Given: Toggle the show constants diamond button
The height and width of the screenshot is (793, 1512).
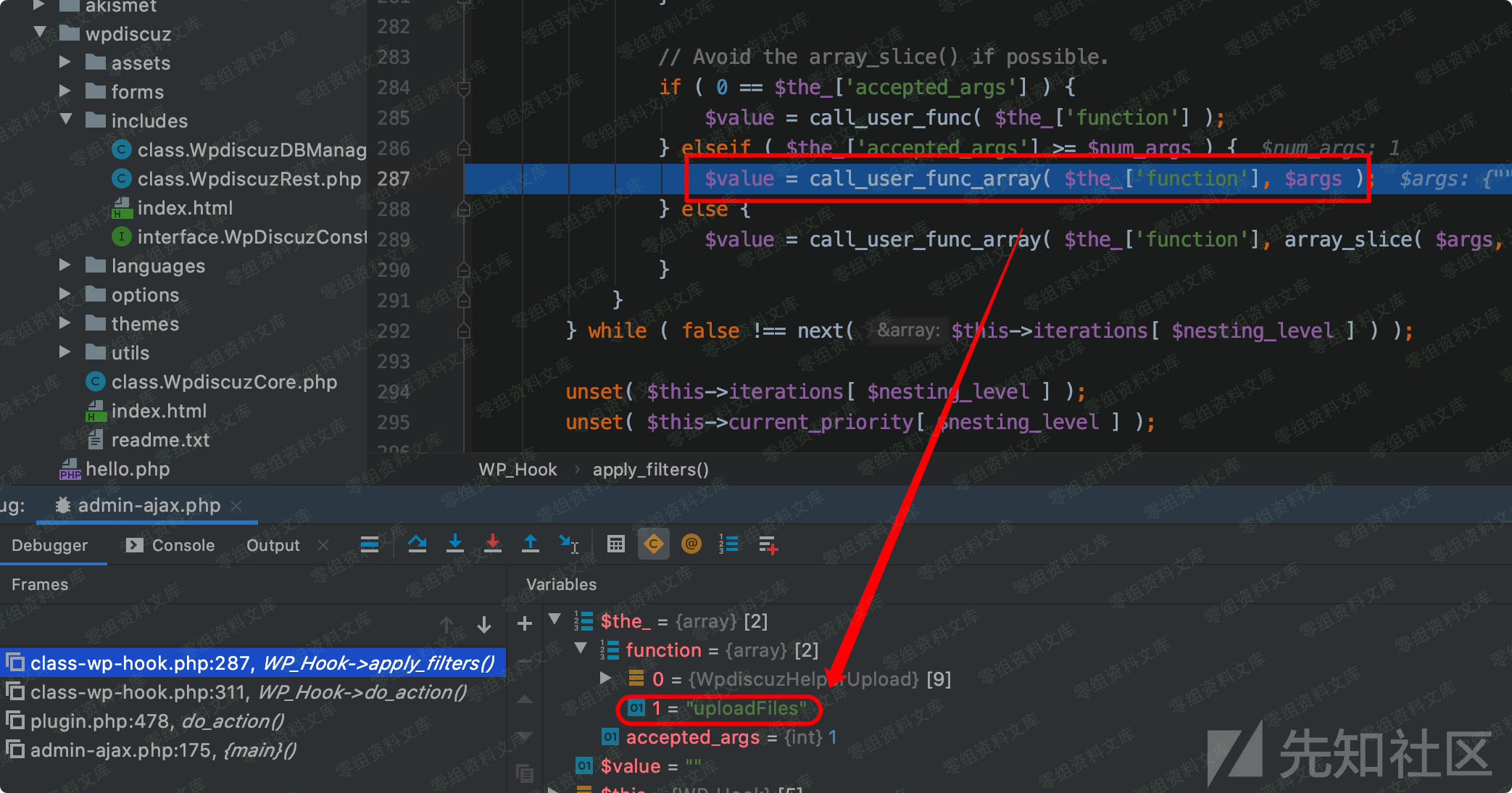Looking at the screenshot, I should (x=654, y=544).
